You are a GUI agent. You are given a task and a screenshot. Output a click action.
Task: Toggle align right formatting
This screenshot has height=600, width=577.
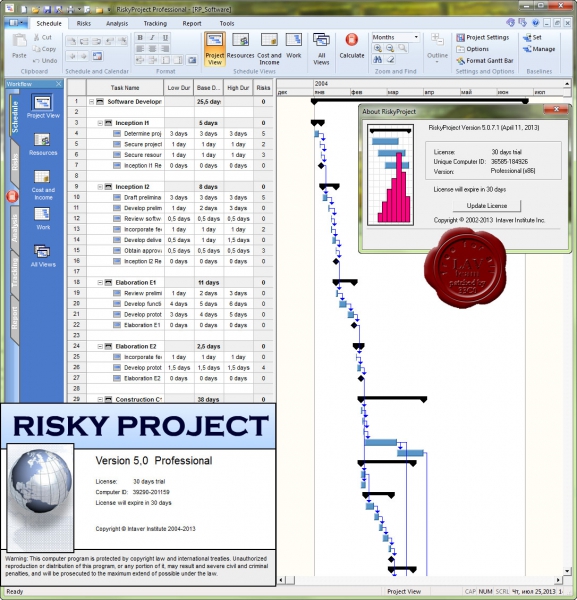(165, 49)
